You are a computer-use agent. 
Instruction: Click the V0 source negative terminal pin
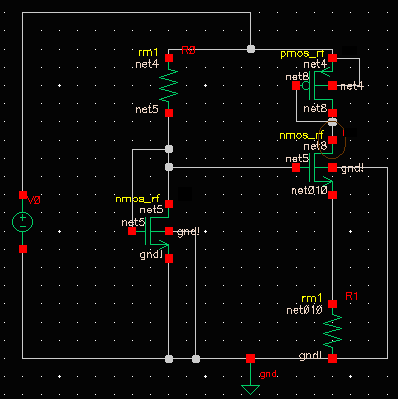23,249
